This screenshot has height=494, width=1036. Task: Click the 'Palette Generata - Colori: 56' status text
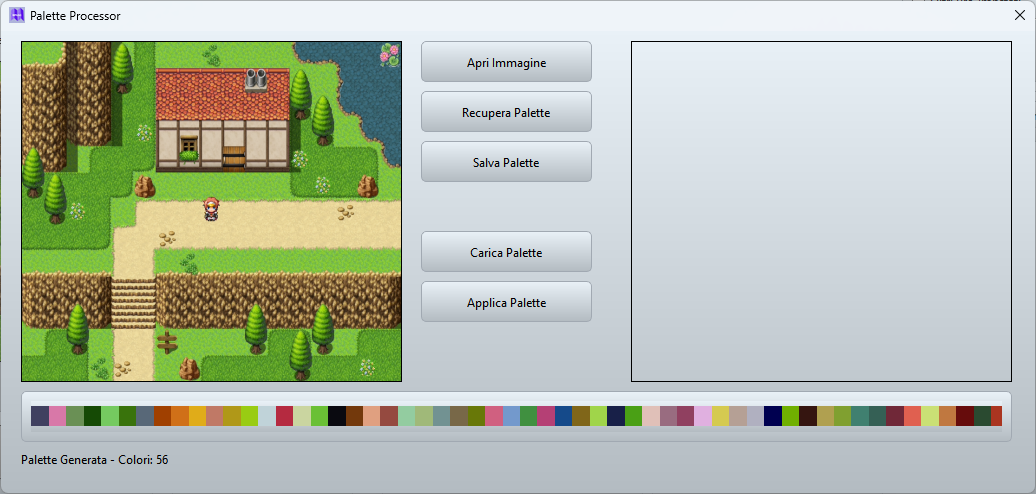(x=94, y=460)
